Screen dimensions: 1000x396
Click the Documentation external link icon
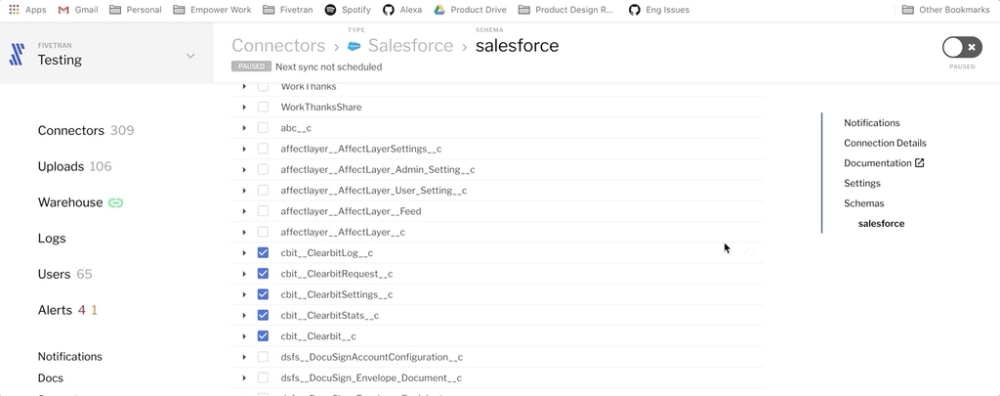pos(919,163)
